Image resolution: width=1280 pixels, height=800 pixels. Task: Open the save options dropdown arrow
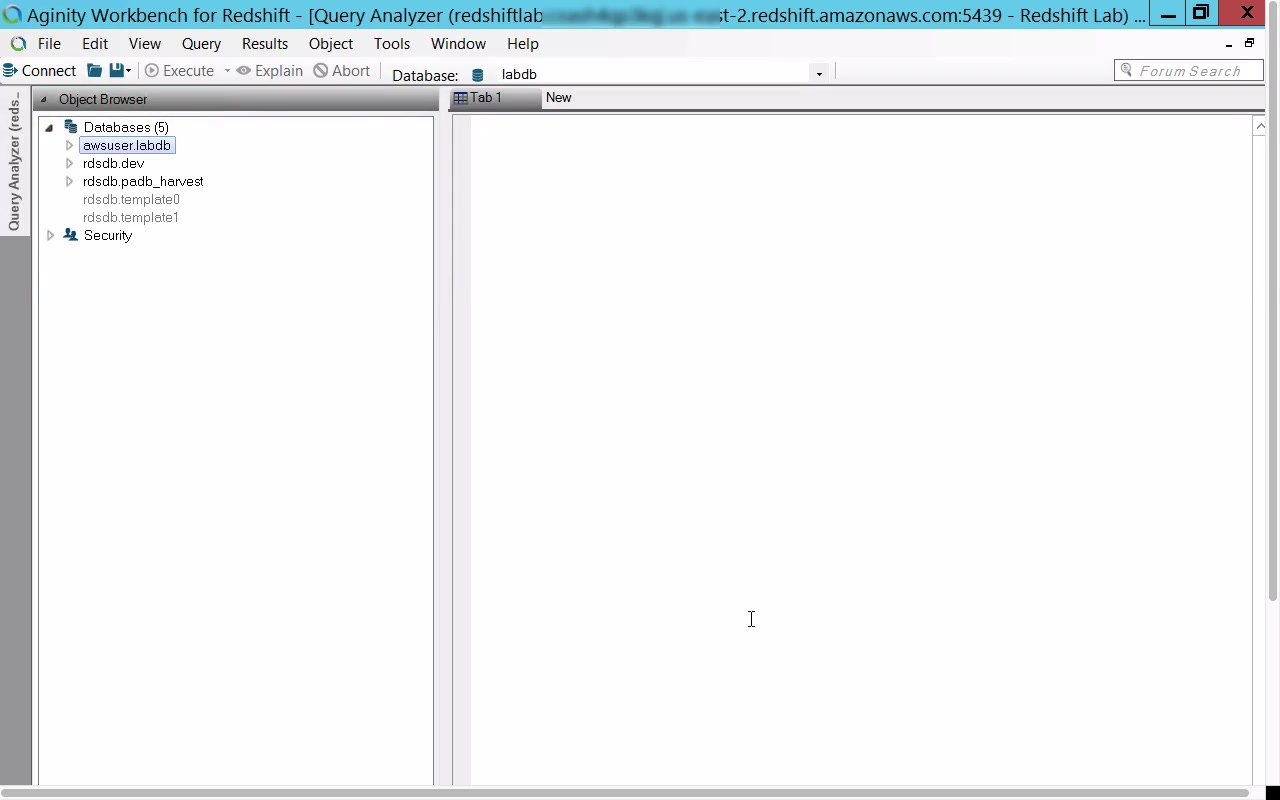pos(128,71)
